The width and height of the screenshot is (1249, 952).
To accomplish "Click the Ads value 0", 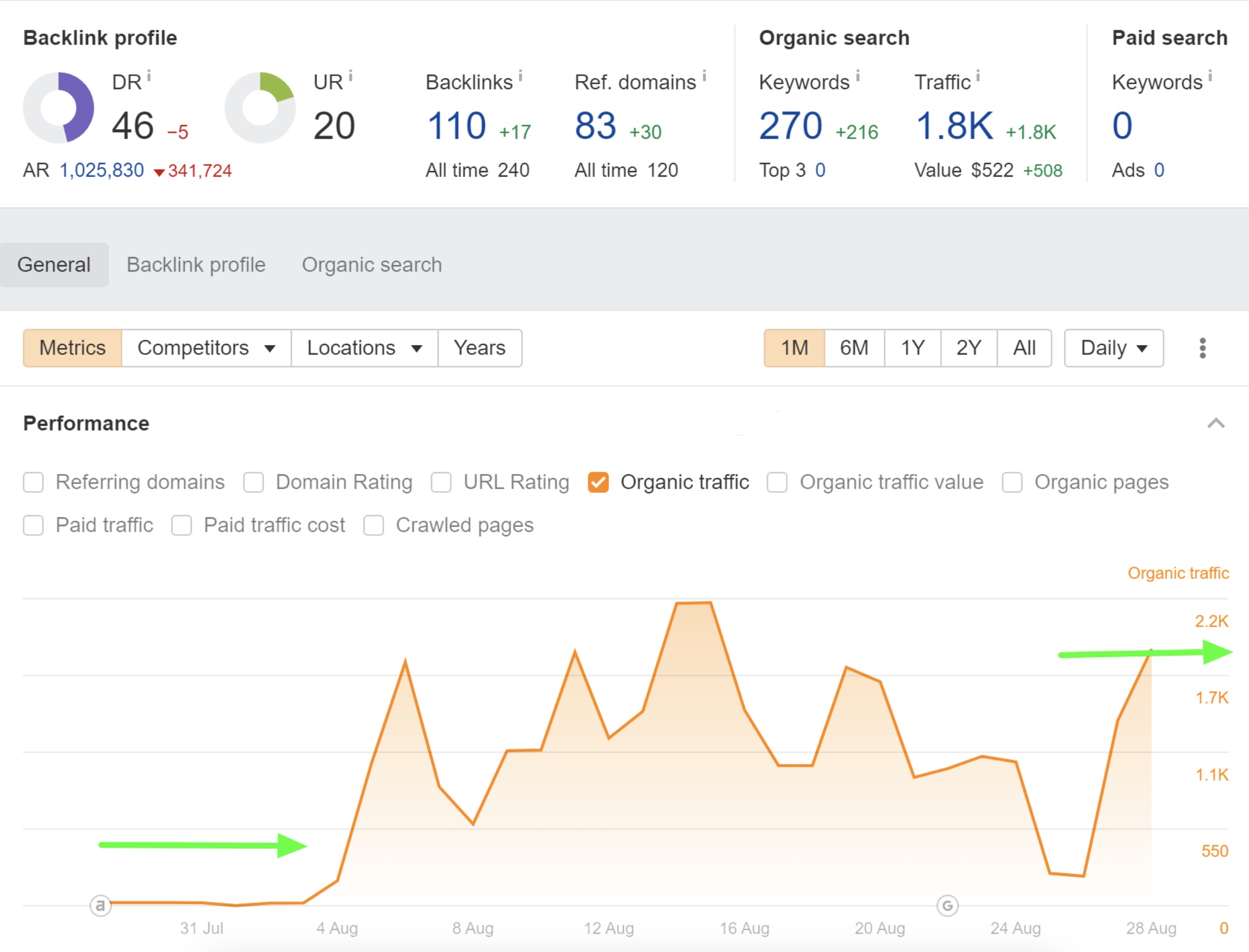I will pos(1159,170).
